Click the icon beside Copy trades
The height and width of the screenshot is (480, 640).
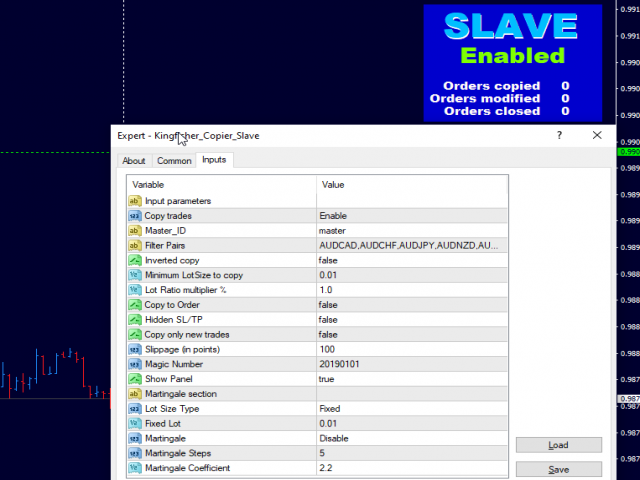[x=135, y=216]
